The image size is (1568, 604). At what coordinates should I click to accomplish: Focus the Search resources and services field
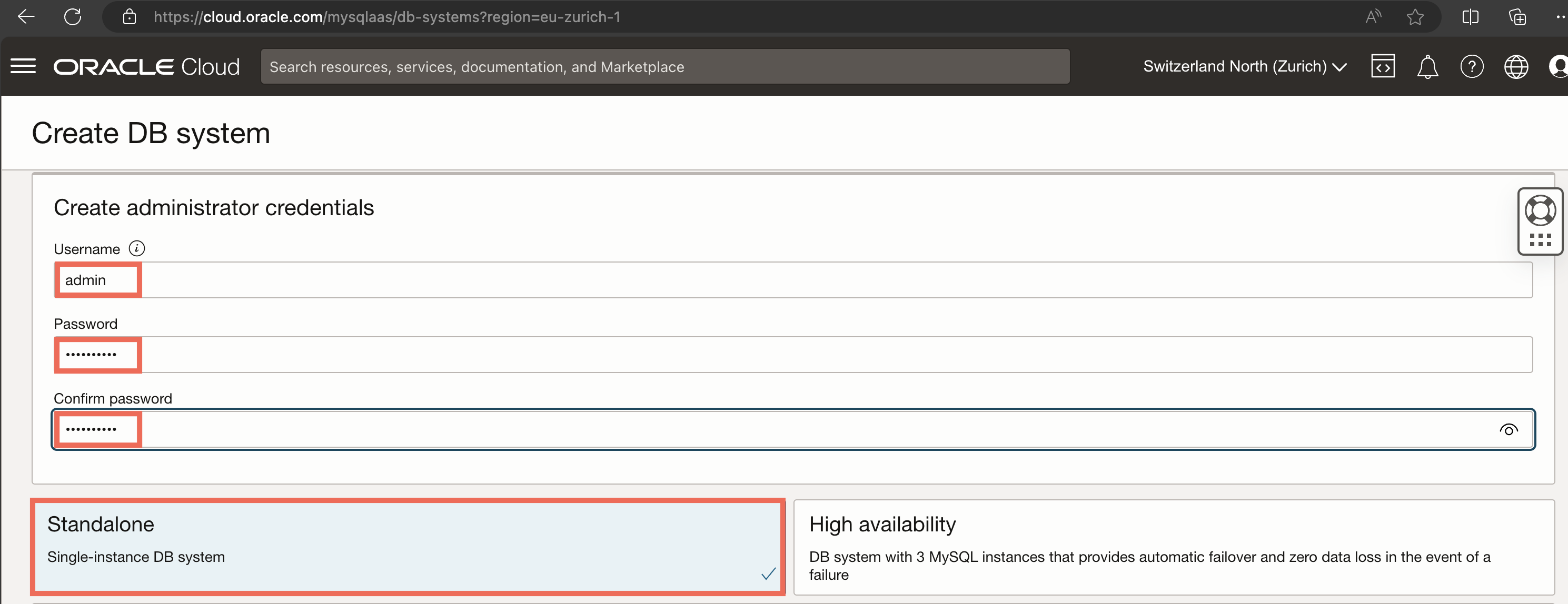[x=664, y=66]
